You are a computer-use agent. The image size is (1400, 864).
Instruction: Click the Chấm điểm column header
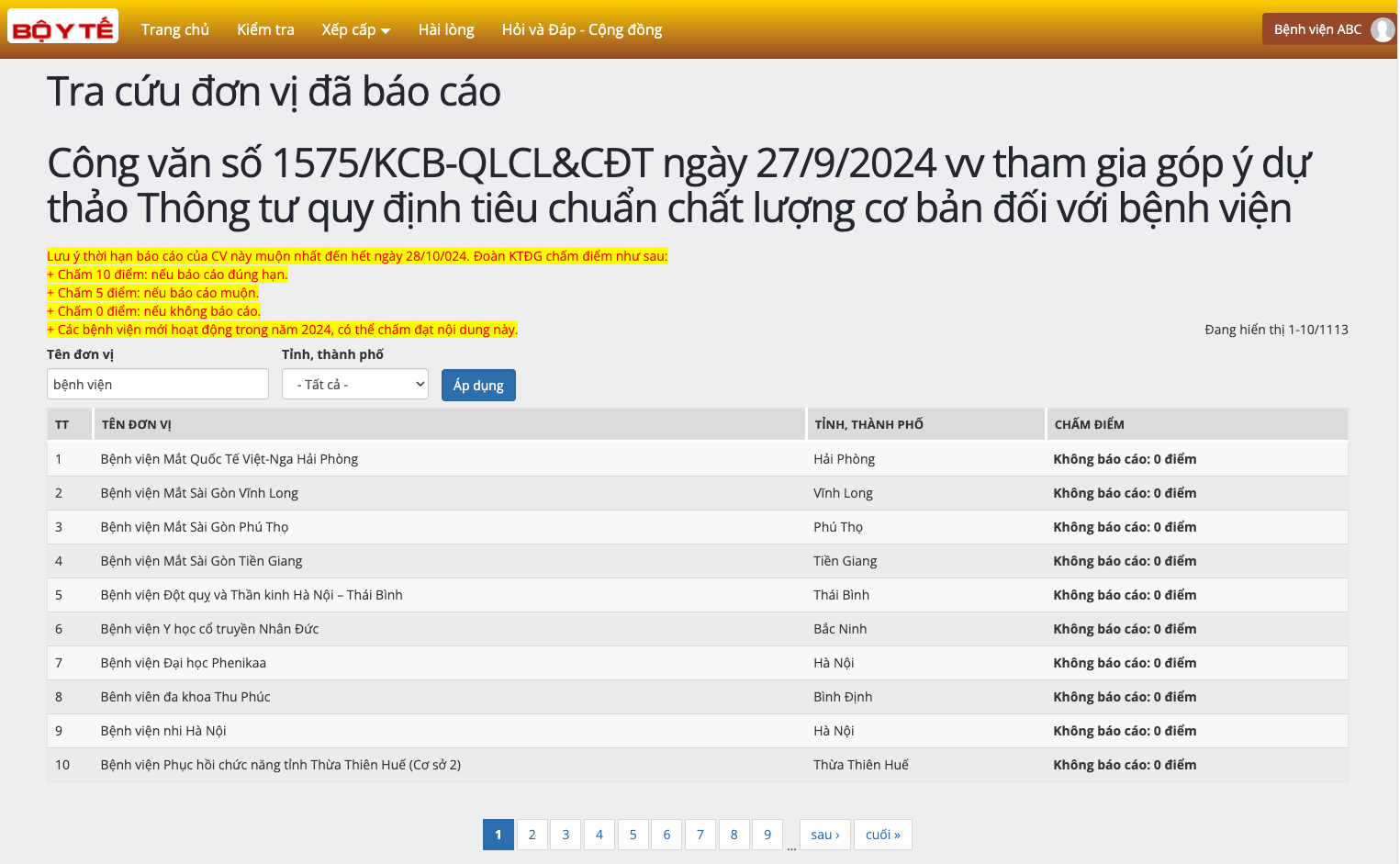pos(1089,424)
